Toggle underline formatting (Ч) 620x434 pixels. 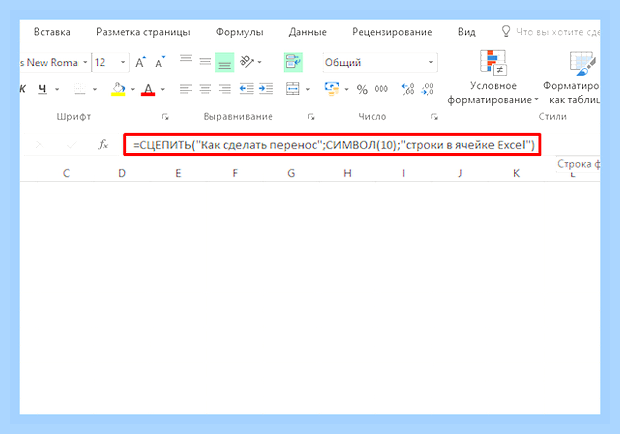[42, 89]
